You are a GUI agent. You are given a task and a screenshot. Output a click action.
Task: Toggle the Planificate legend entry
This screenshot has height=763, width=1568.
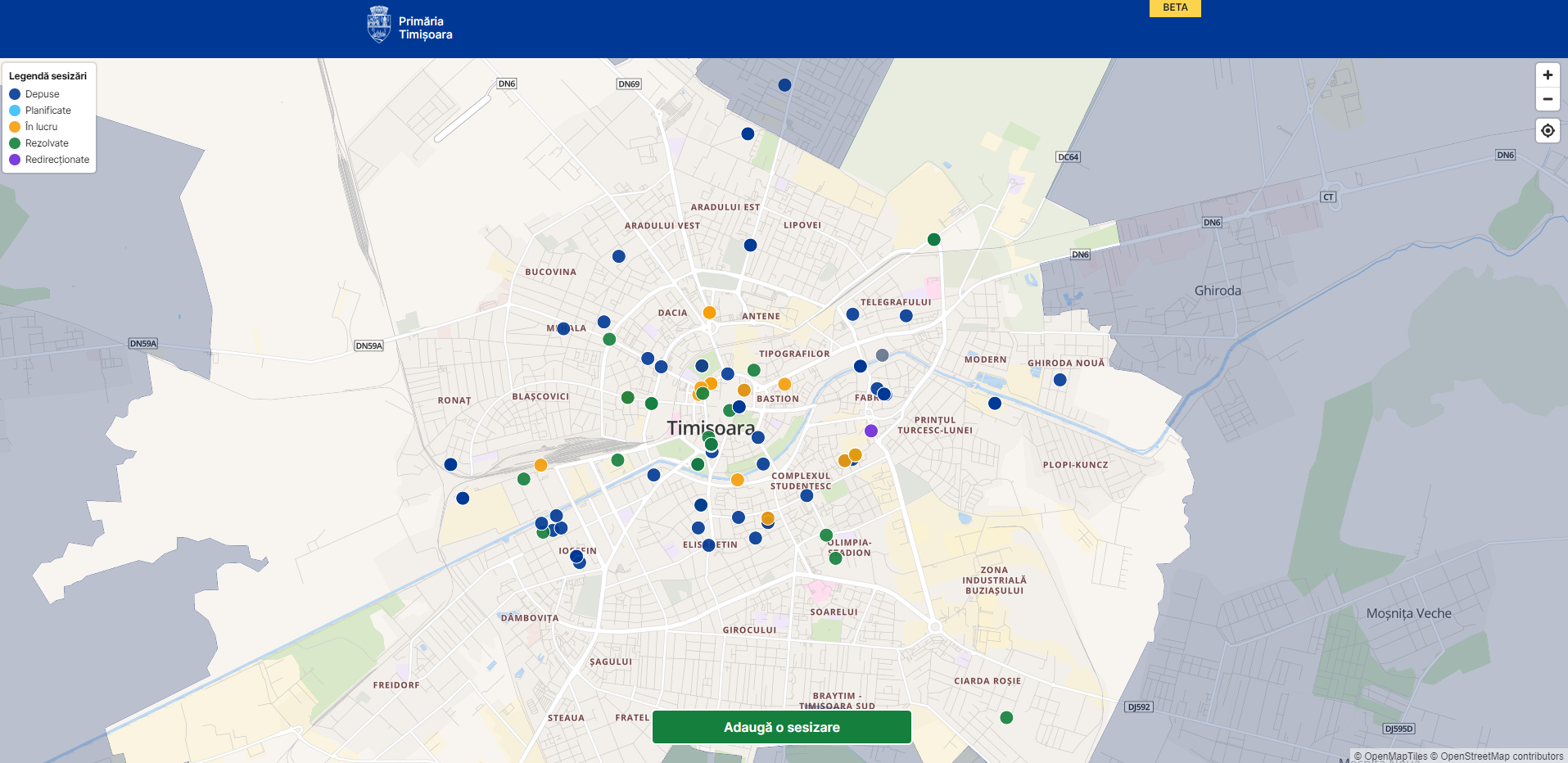[47, 111]
